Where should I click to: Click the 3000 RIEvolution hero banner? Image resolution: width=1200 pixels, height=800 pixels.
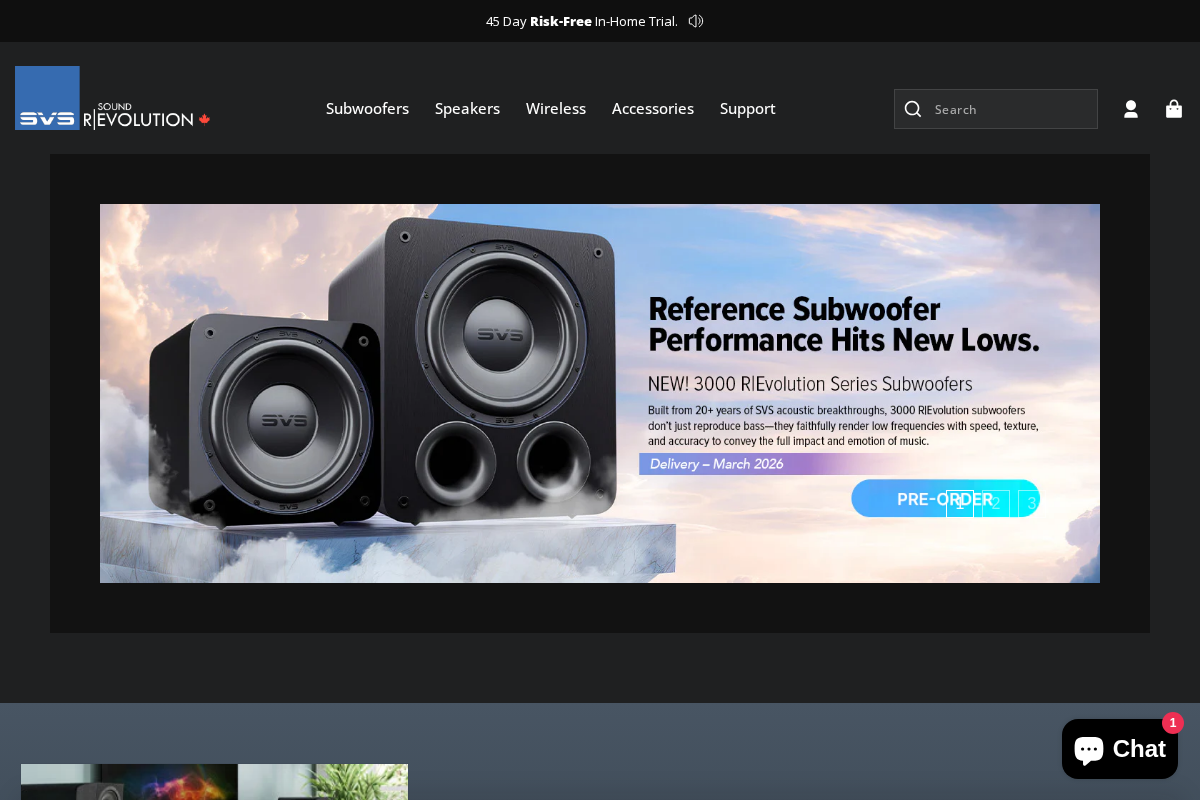[600, 393]
